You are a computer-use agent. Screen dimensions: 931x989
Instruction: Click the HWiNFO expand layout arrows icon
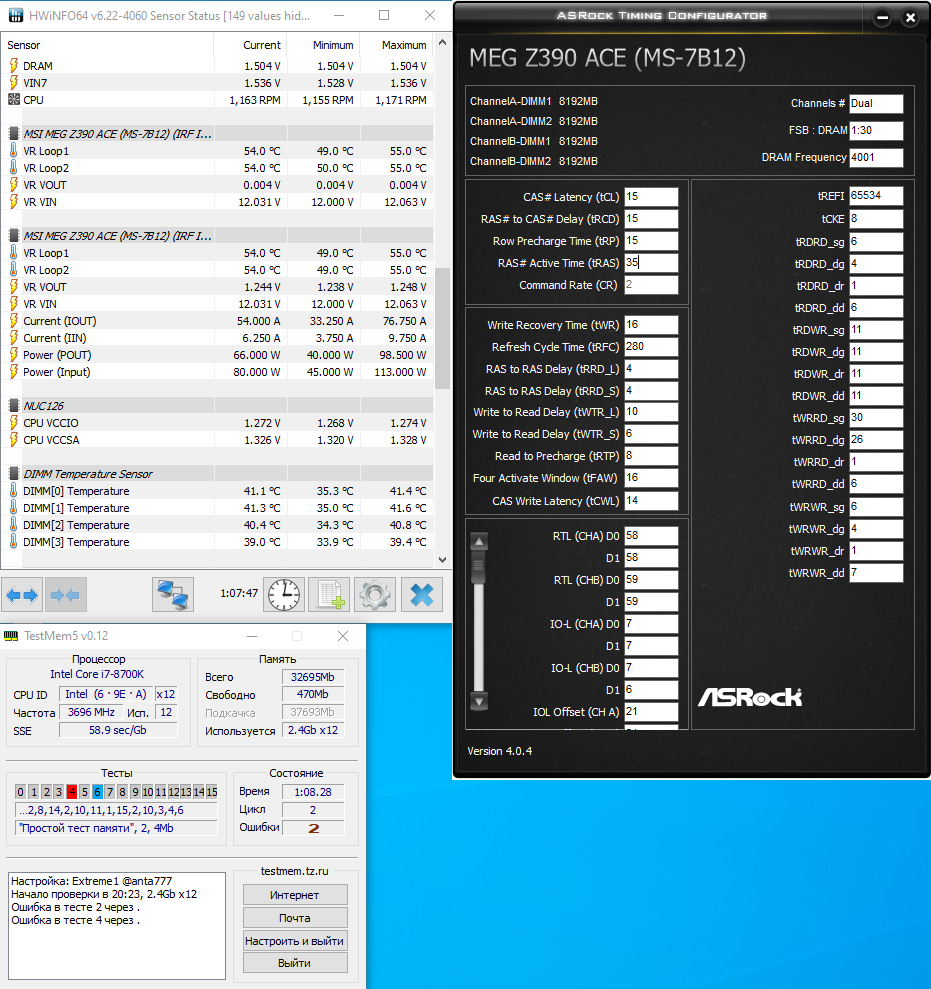point(21,594)
